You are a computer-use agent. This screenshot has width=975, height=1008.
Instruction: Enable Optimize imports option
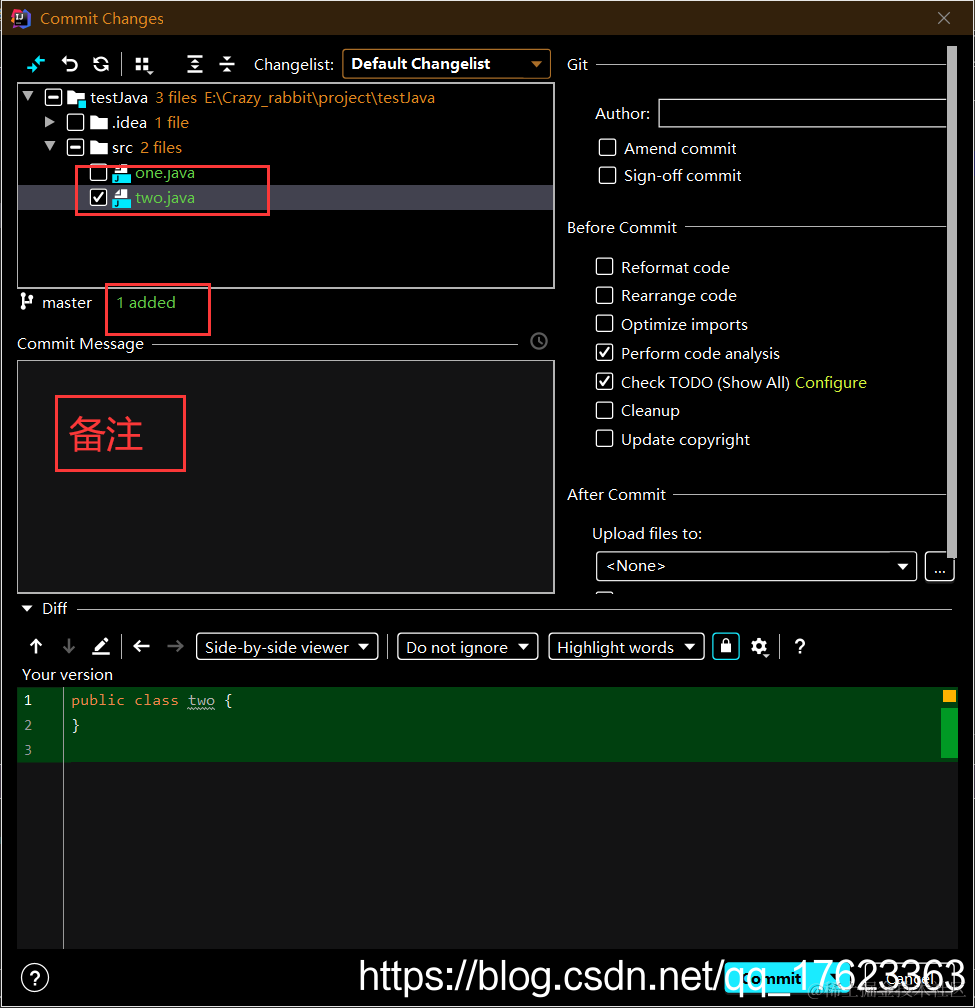click(x=604, y=323)
